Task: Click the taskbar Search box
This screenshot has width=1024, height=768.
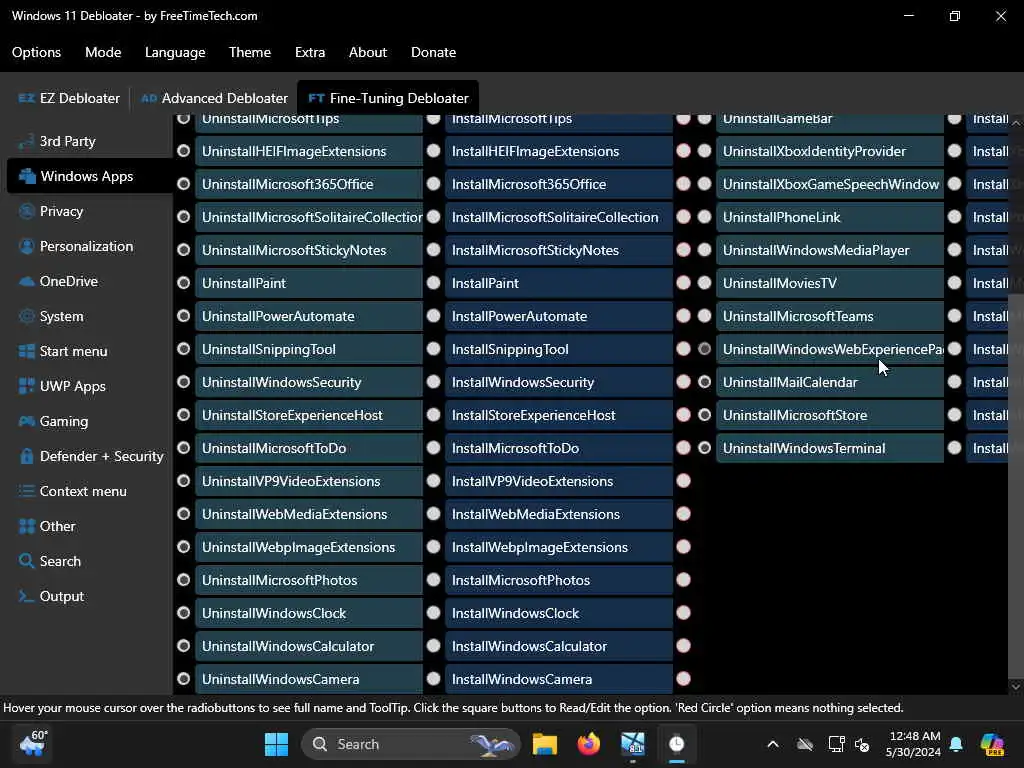Action: click(x=411, y=744)
